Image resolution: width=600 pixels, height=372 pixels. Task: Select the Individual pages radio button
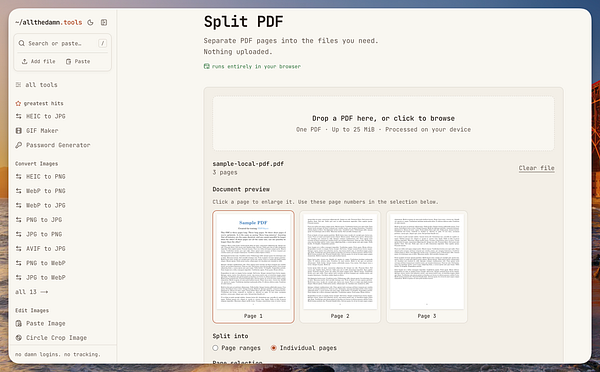274,348
